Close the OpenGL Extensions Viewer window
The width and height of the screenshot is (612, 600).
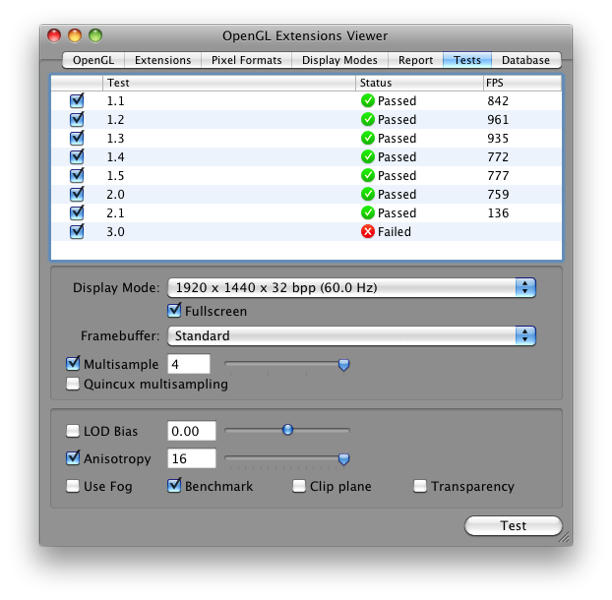54,36
